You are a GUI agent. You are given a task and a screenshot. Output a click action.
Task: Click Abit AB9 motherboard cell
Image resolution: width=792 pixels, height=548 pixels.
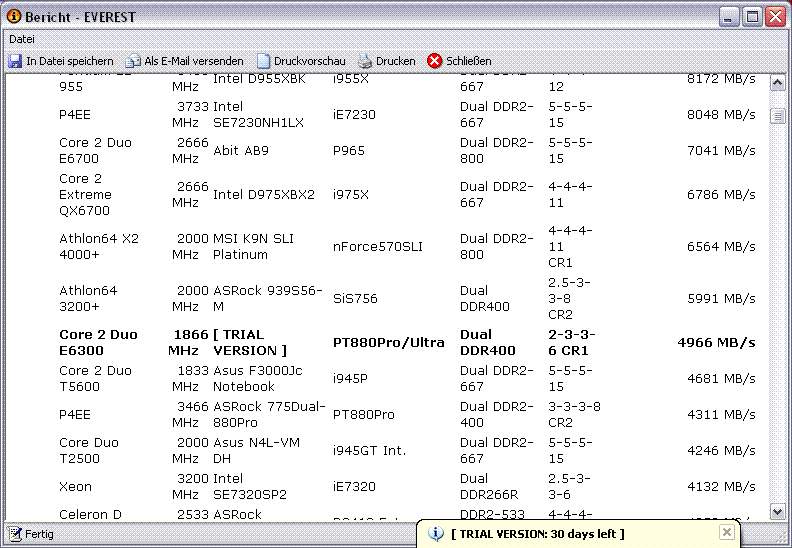tap(241, 151)
